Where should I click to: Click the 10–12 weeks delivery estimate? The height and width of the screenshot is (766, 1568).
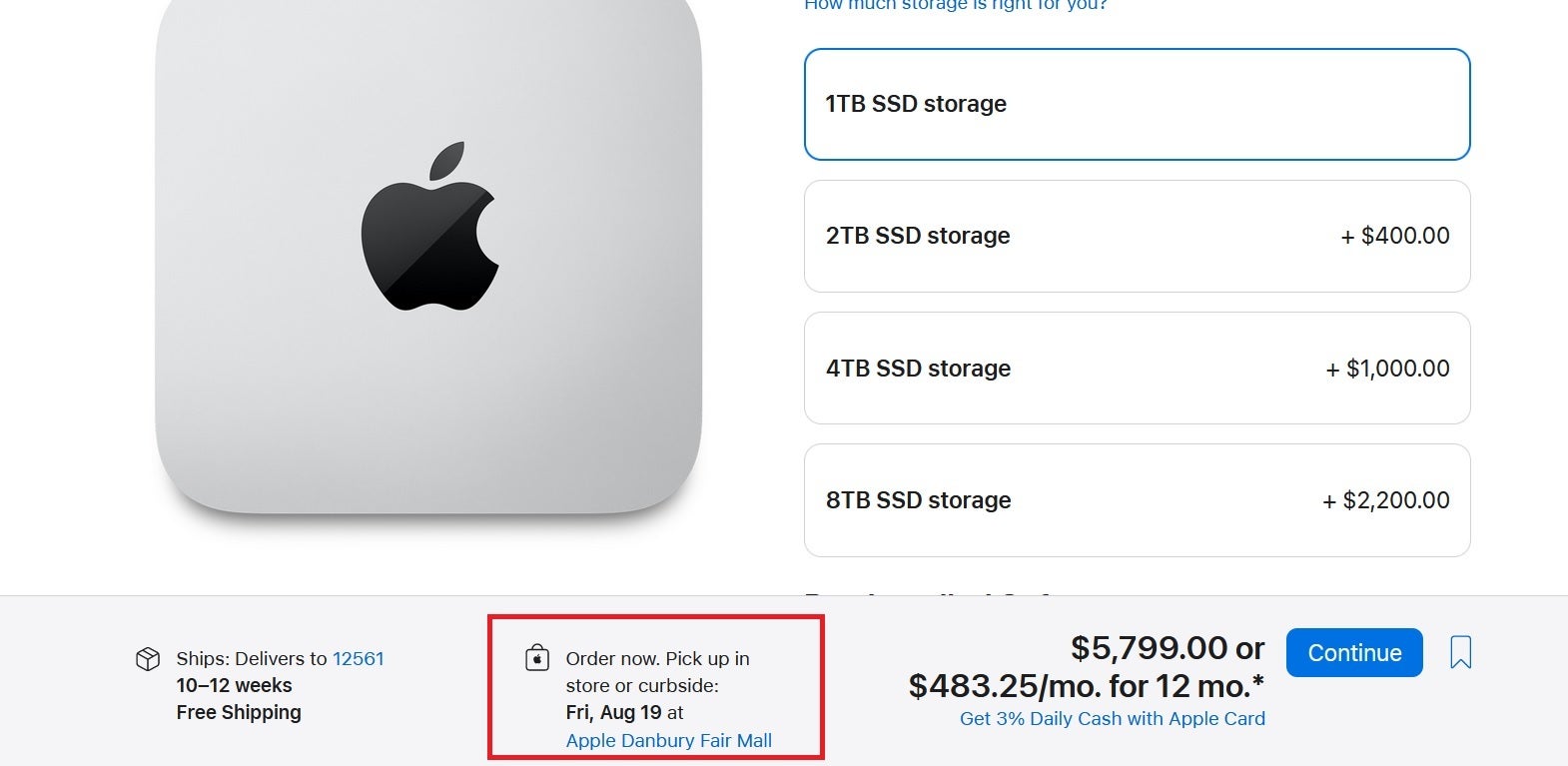(x=234, y=685)
